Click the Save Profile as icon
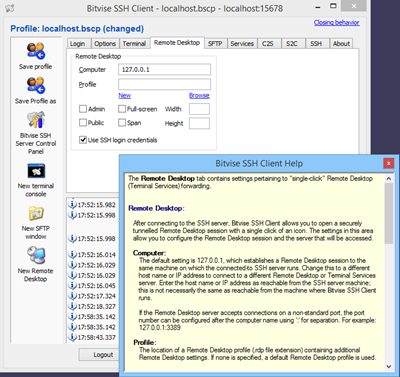The width and height of the screenshot is (400, 377). [x=36, y=85]
